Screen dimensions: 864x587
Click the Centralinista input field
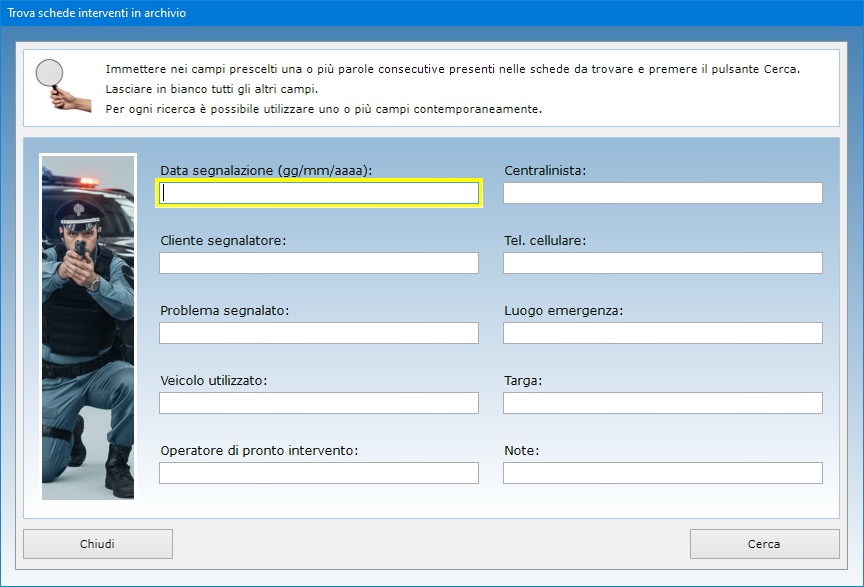pyautogui.click(x=662, y=193)
